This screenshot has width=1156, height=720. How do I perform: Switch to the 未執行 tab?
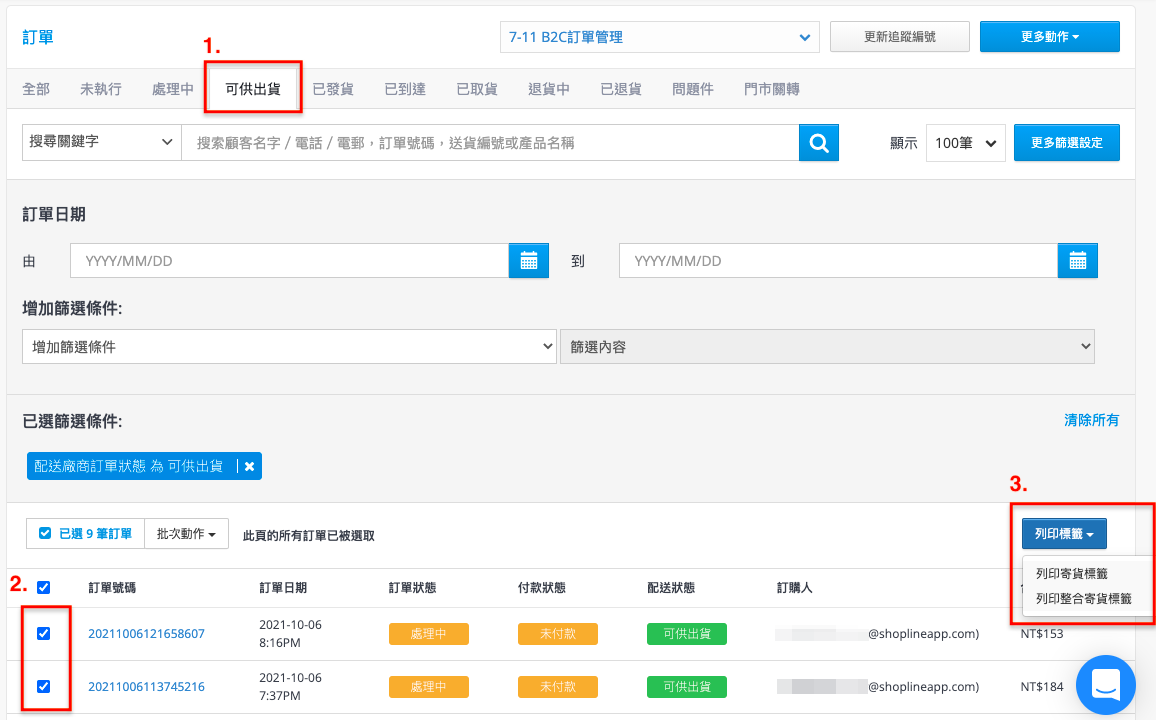pyautogui.click(x=101, y=89)
